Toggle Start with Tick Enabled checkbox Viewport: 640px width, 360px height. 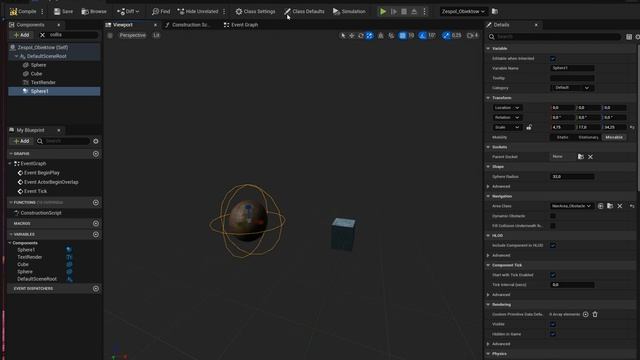[x=553, y=275]
